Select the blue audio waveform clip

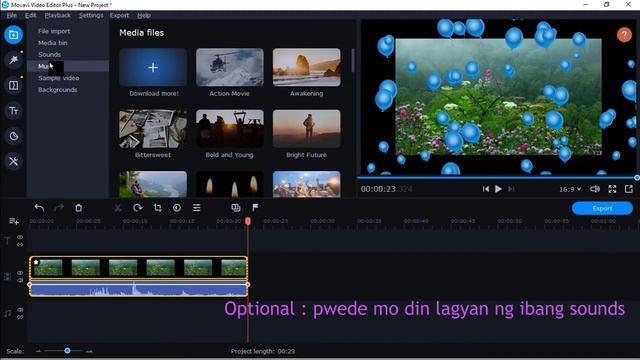138,289
